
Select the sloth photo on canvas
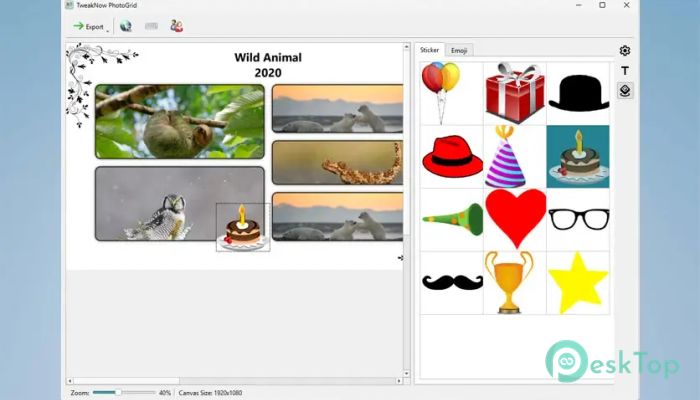(179, 121)
